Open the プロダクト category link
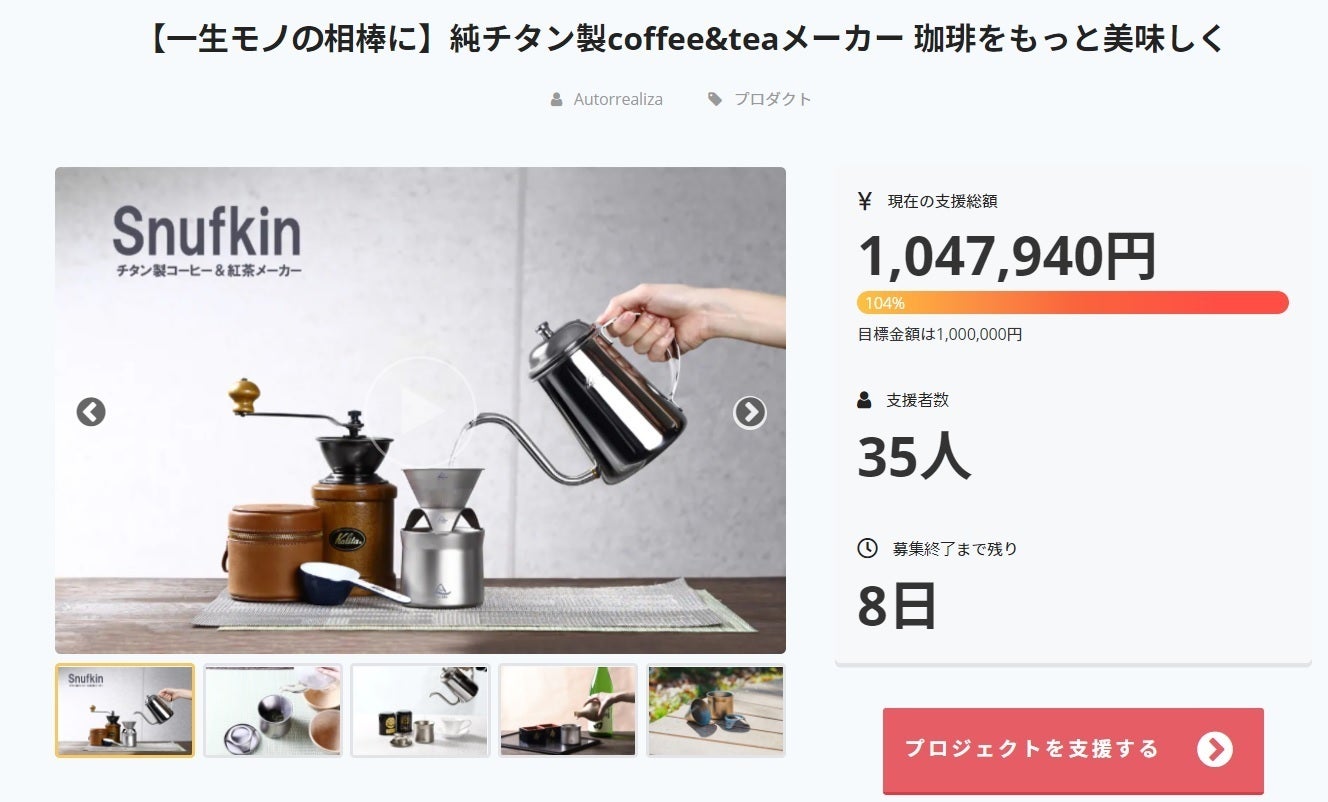1328x802 pixels. 773,99
